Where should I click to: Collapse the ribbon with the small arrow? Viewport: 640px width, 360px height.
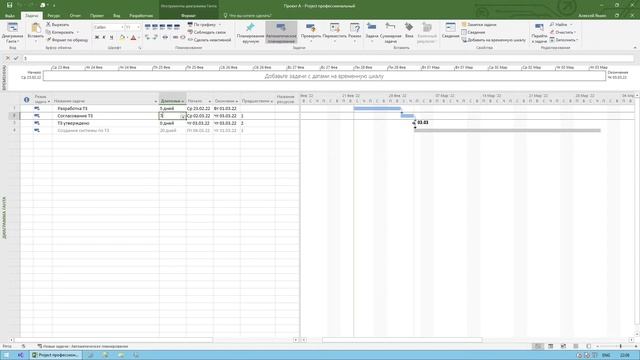coord(635,48)
